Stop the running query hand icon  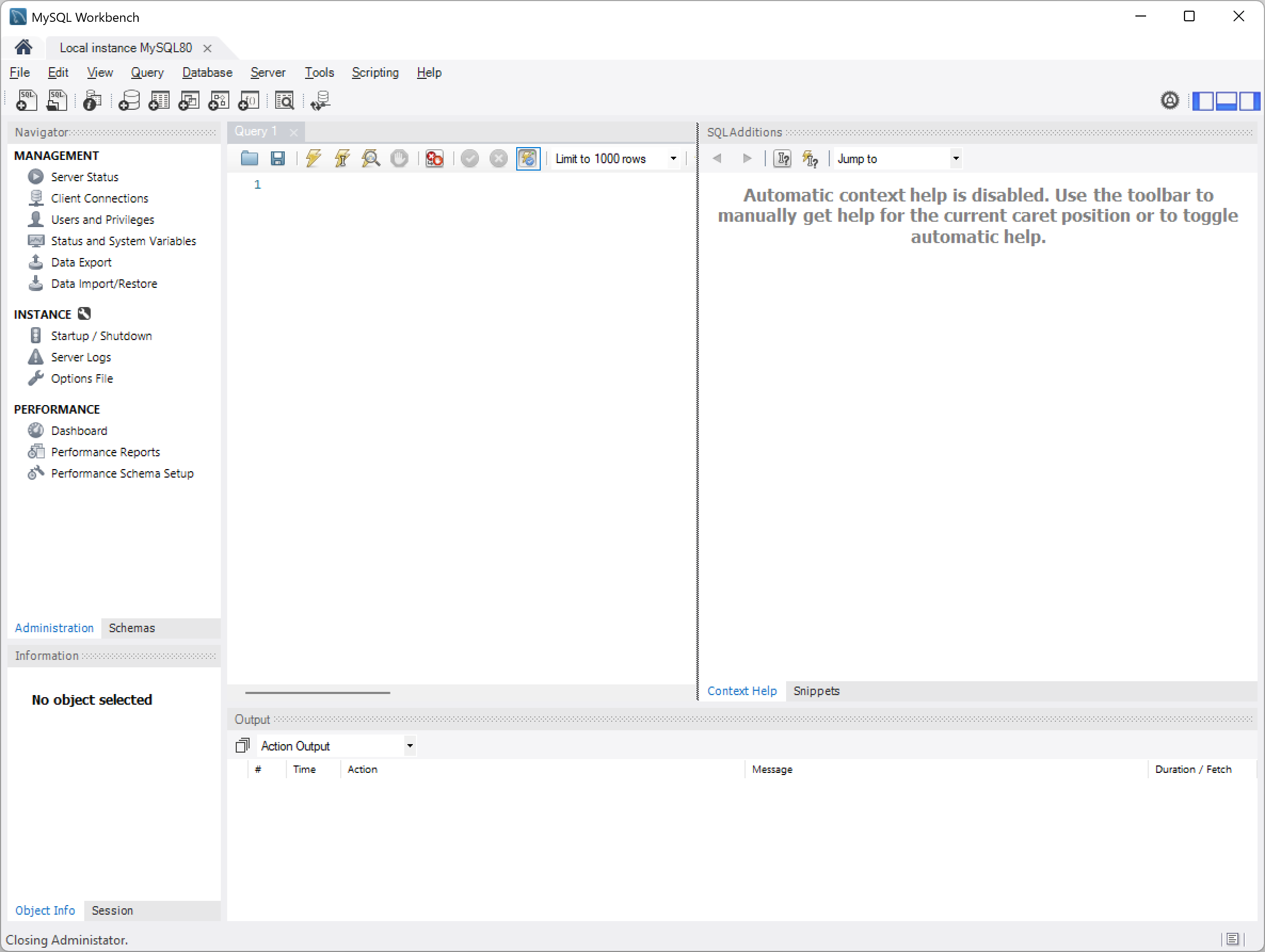point(399,158)
